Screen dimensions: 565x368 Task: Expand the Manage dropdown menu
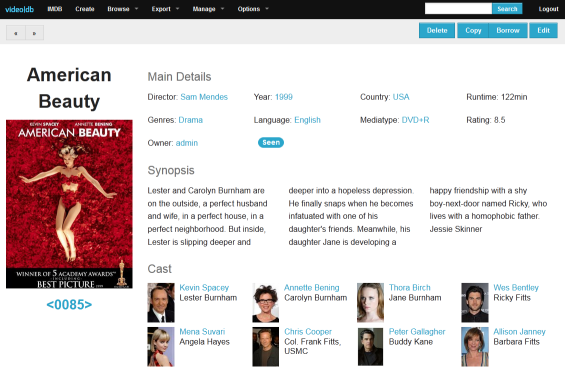[208, 9]
